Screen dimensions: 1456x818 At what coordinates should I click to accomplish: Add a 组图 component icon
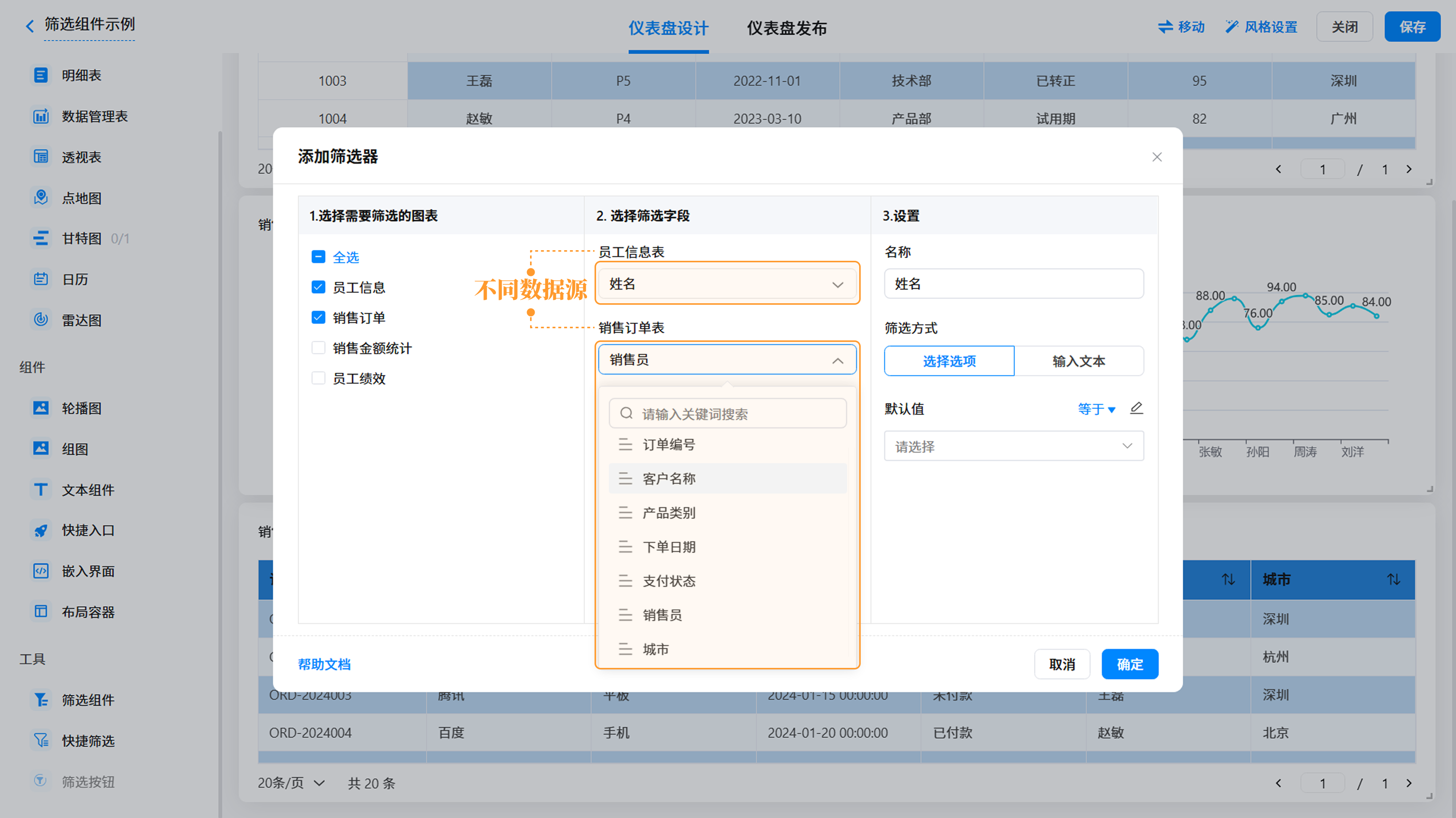[41, 448]
